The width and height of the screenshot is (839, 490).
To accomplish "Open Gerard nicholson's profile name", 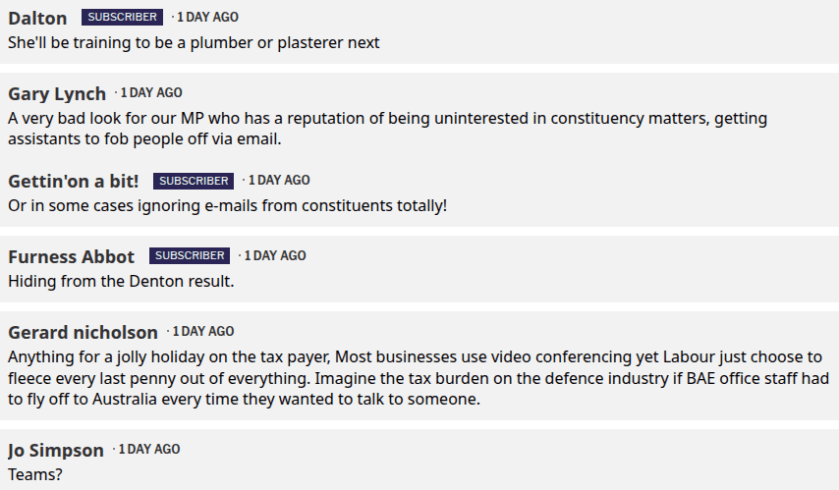I will pos(83,333).
